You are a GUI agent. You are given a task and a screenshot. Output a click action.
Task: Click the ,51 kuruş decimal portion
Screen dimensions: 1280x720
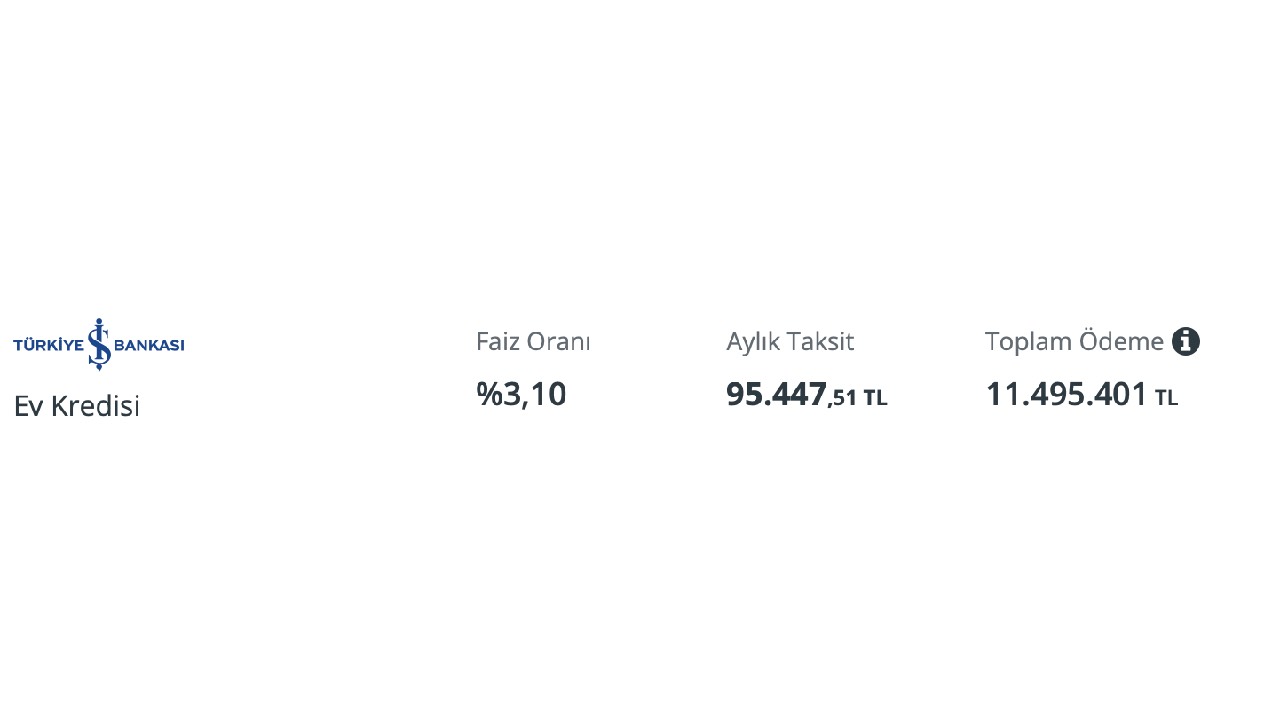(843, 398)
